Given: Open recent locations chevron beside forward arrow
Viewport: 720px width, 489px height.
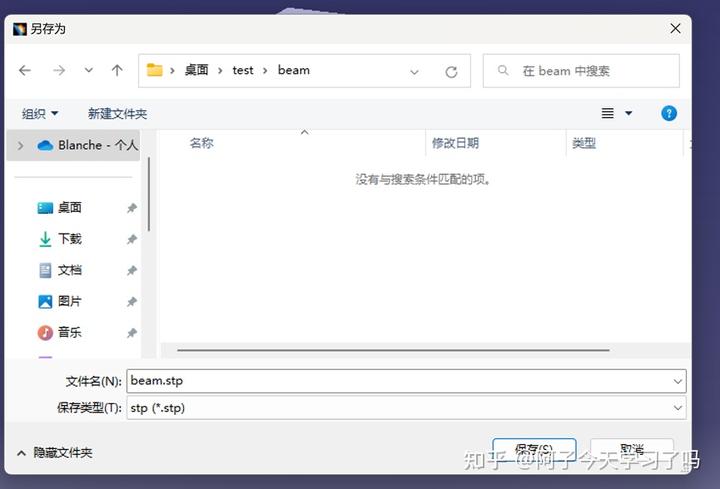Looking at the screenshot, I should pos(89,71).
